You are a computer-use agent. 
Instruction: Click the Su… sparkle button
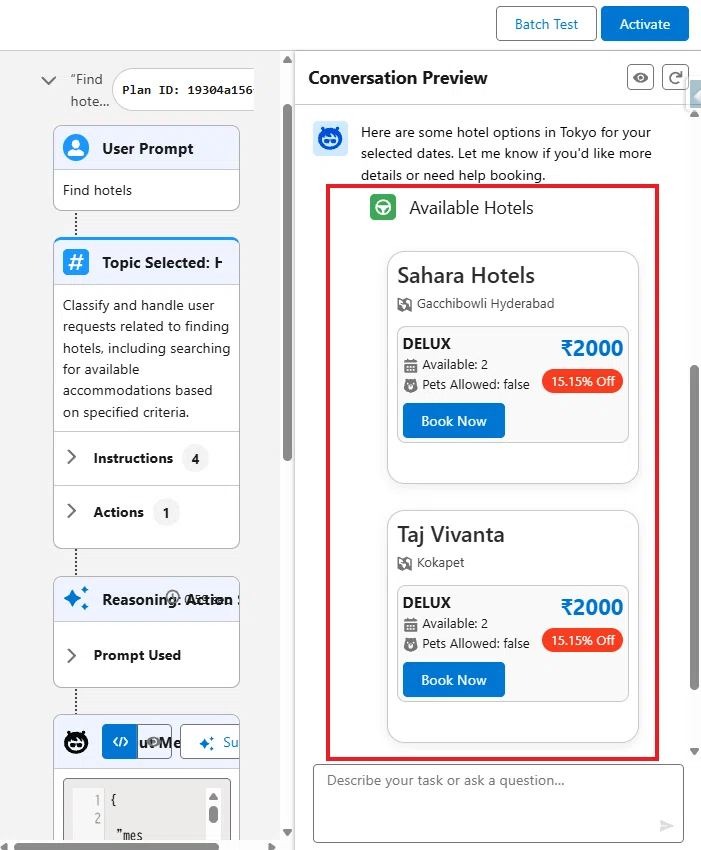click(210, 742)
